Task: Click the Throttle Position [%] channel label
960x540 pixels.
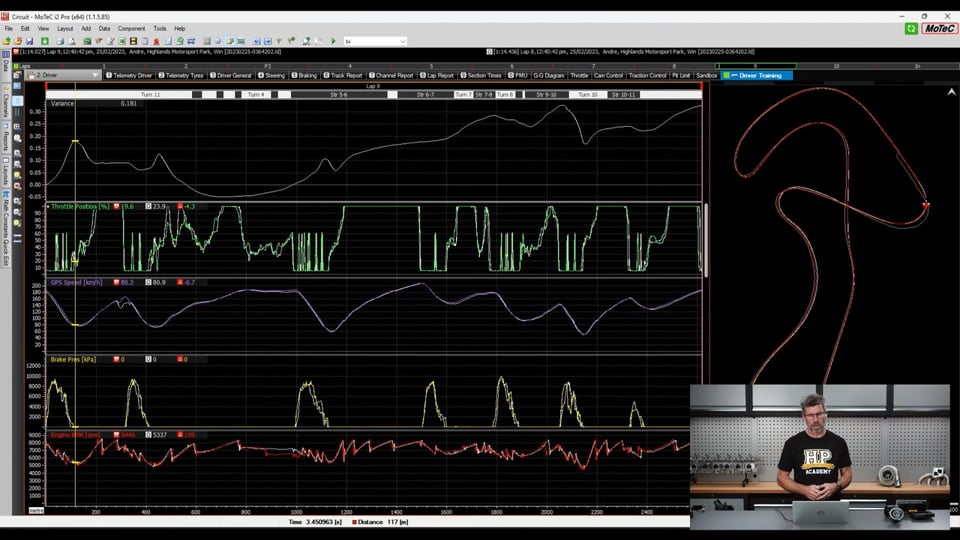Action: 80,206
